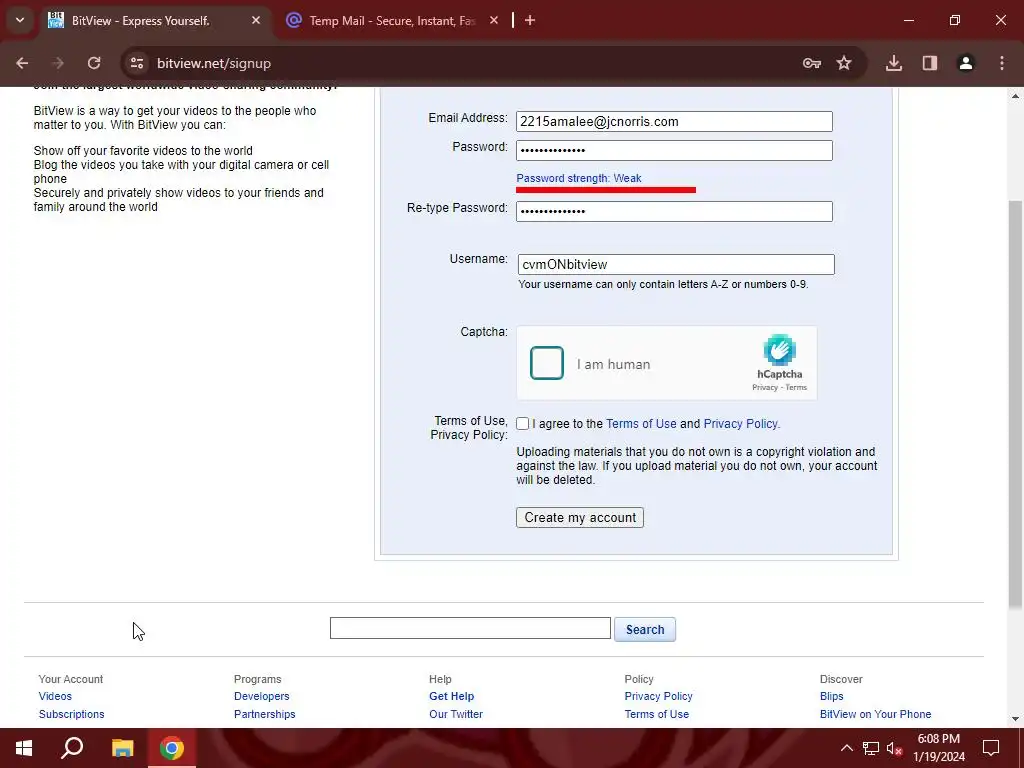The height and width of the screenshot is (768, 1024).
Task: Close the BitView tab
Action: [256, 21]
